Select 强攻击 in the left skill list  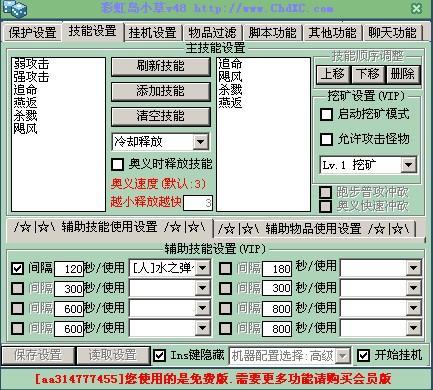click(x=31, y=77)
